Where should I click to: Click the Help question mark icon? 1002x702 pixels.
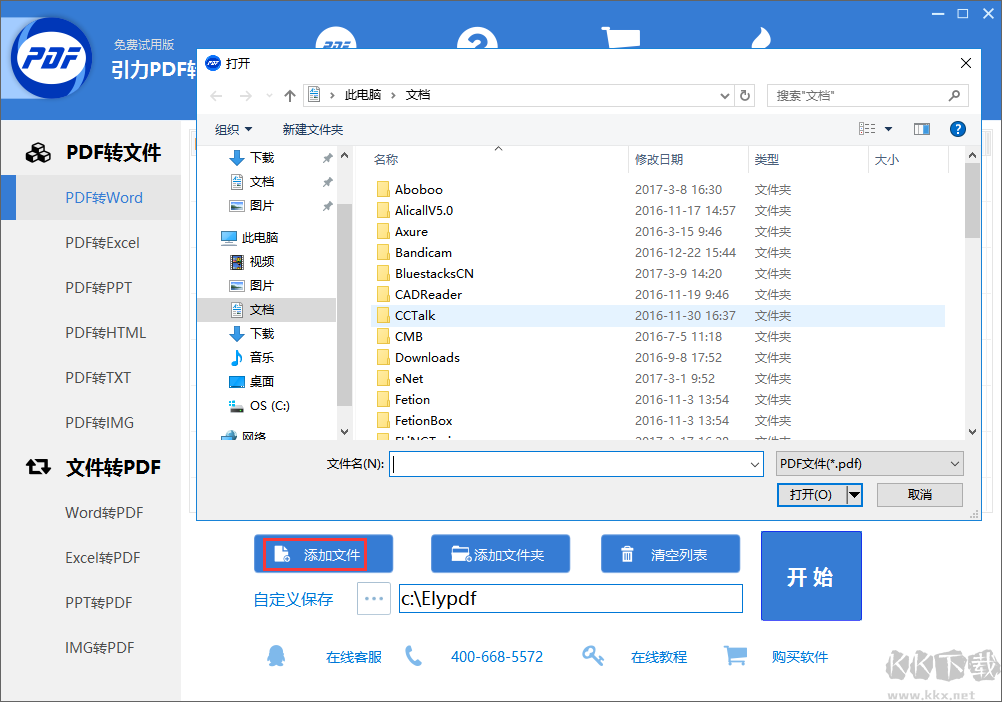click(x=957, y=128)
